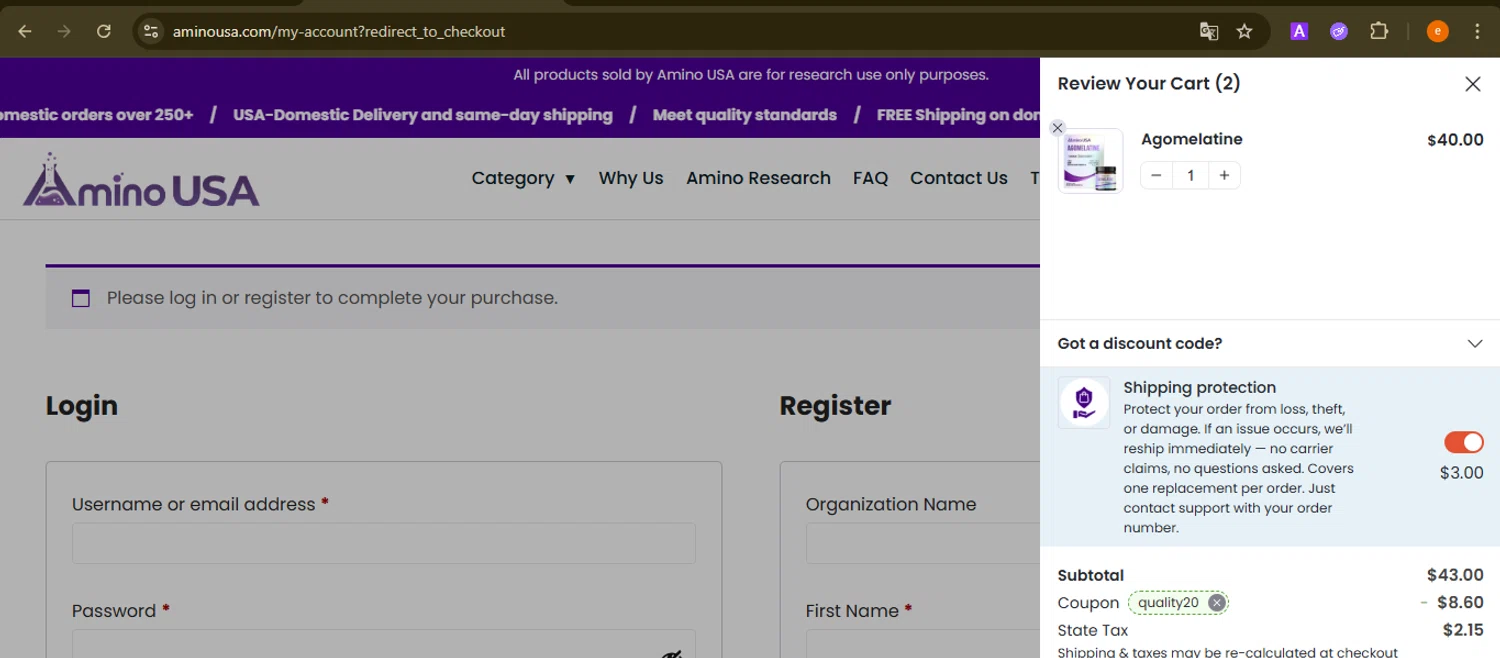Increase Agomelatine quantity with plus button

pyautogui.click(x=1224, y=175)
